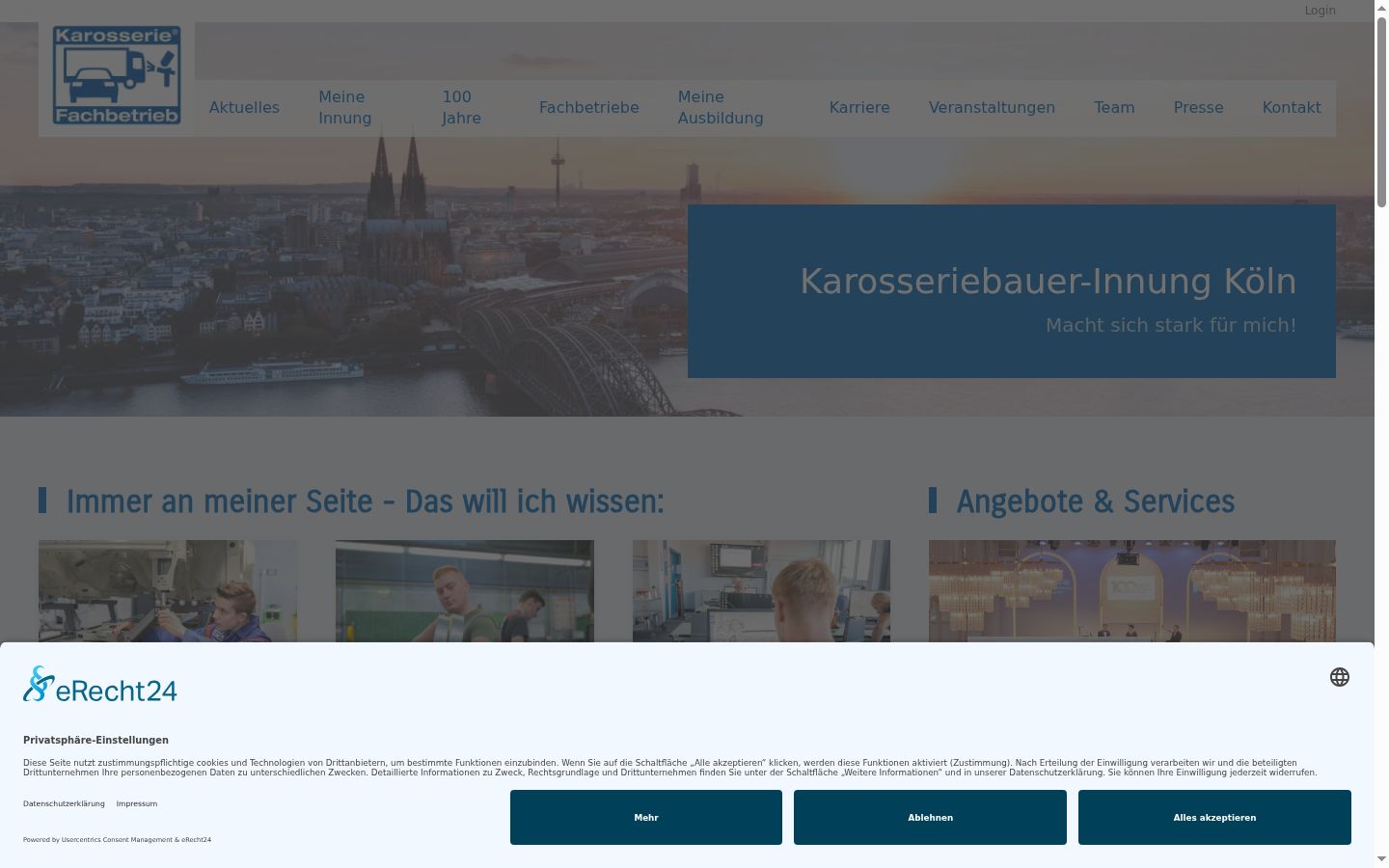Open the Team page
Viewport: 1389px width, 868px height.
[x=1114, y=107]
